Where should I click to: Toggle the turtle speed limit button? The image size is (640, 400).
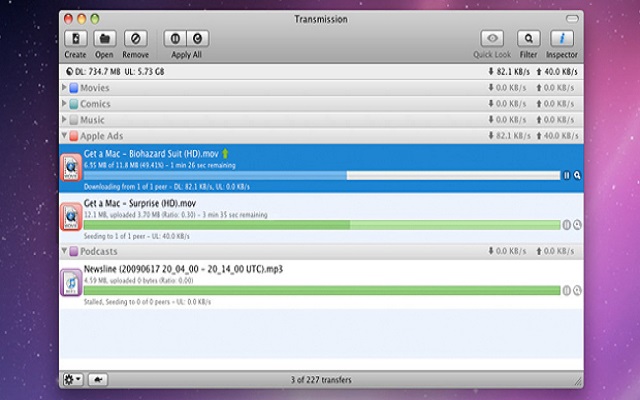pos(99,380)
